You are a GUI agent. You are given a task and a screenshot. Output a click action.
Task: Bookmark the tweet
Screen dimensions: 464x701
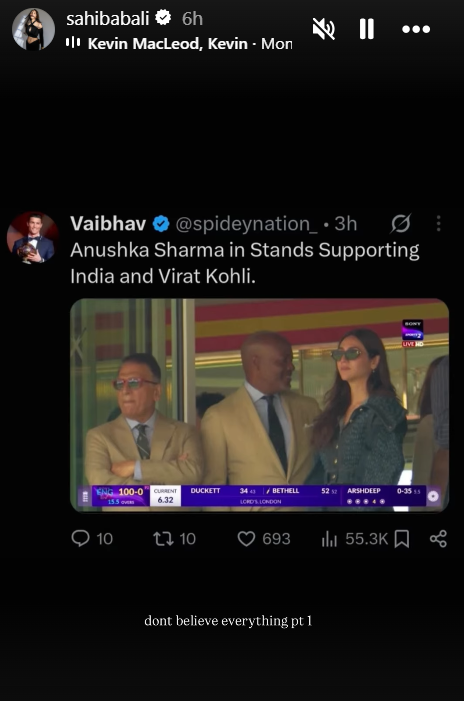tap(402, 539)
